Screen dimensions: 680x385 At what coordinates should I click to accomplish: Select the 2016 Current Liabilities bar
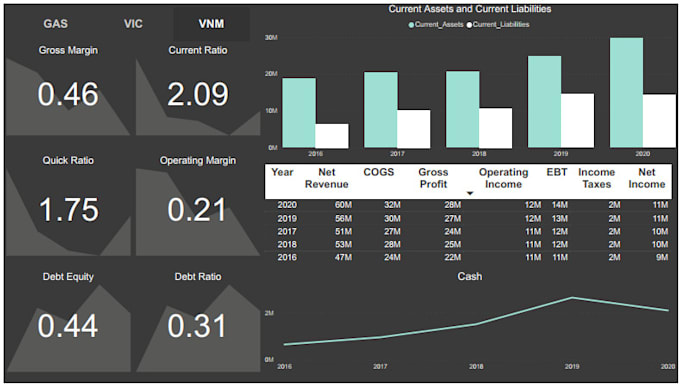click(332, 136)
